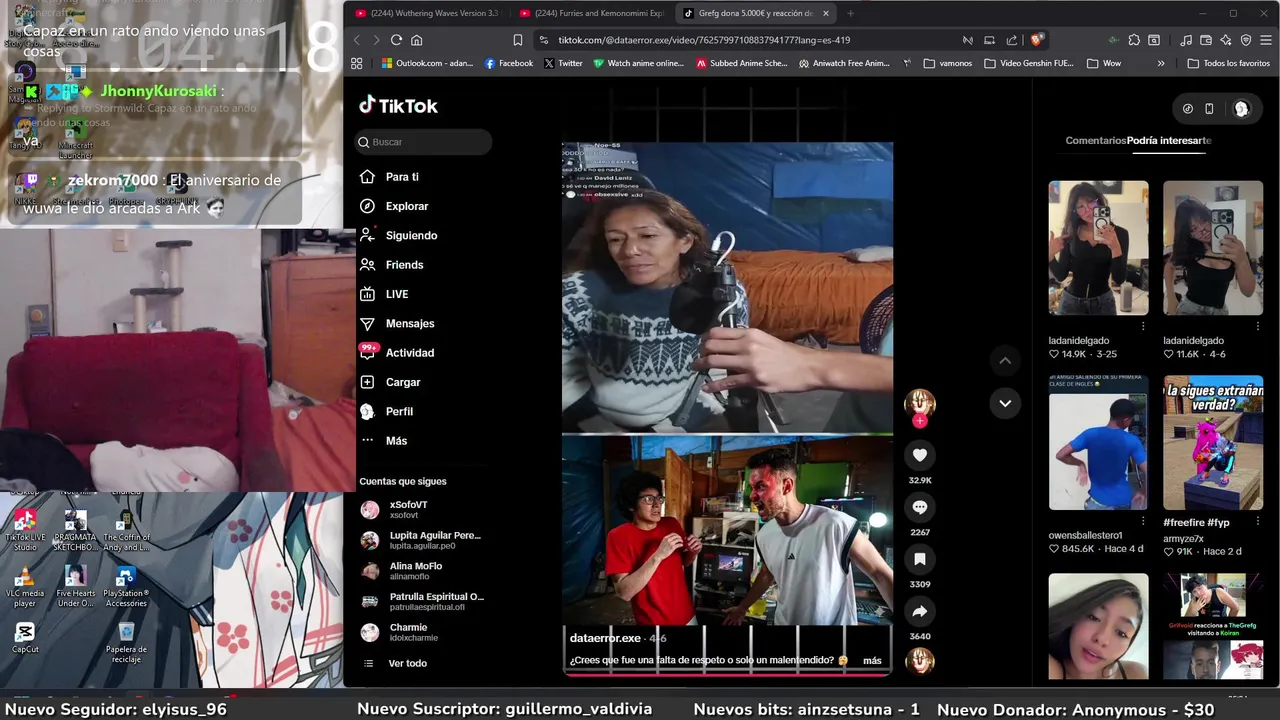Image resolution: width=1280 pixels, height=720 pixels.
Task: Bookmark this page in address bar
Action: pos(517,40)
